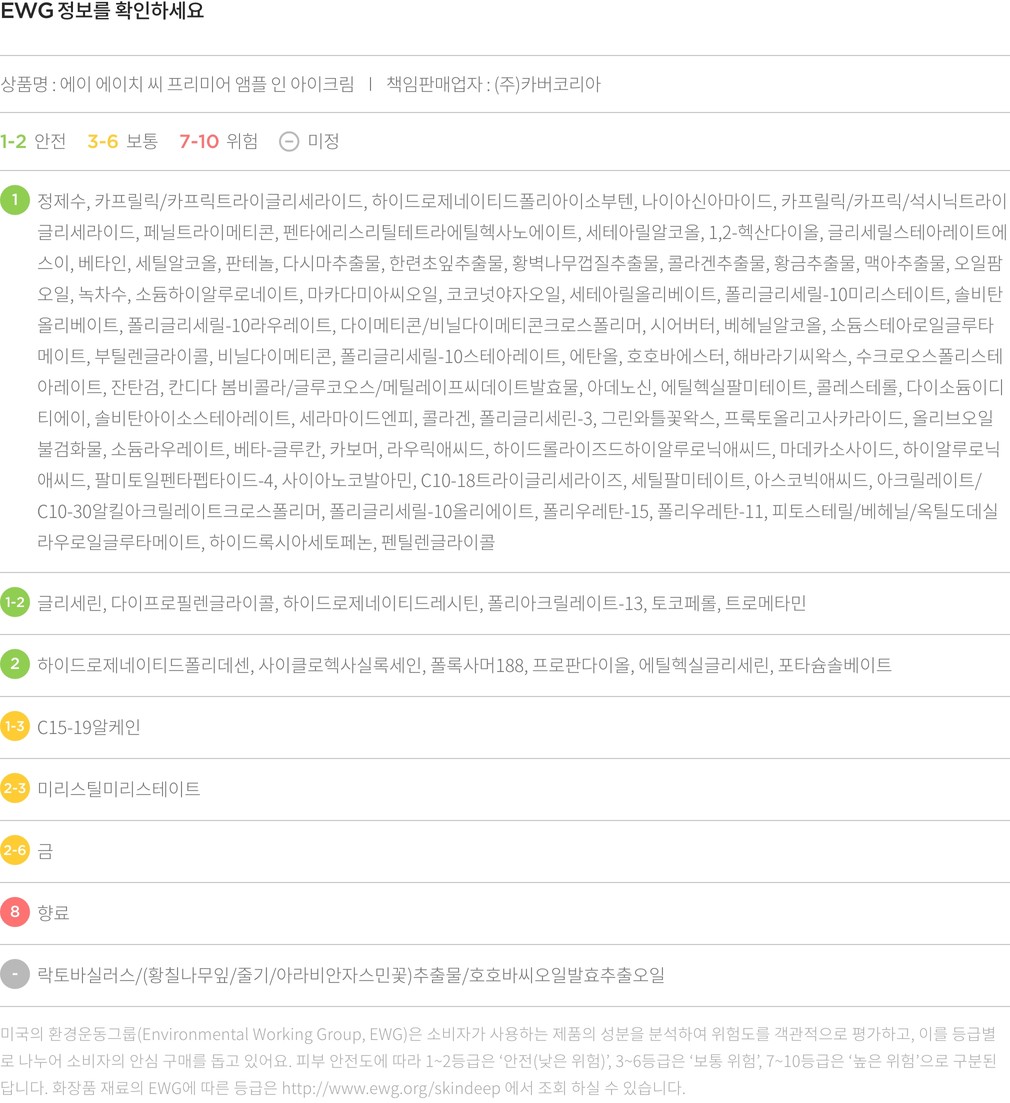Viewport: 1010px width, 1103px height.
Task: Click the 미정 circle-minus legend icon
Action: click(289, 141)
